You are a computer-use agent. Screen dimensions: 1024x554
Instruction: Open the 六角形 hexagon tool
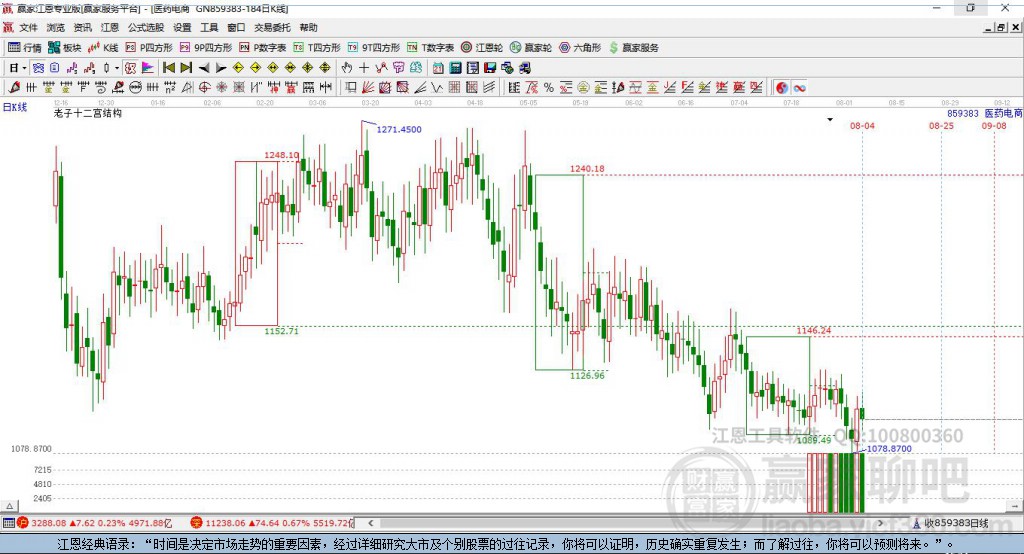(x=580, y=48)
